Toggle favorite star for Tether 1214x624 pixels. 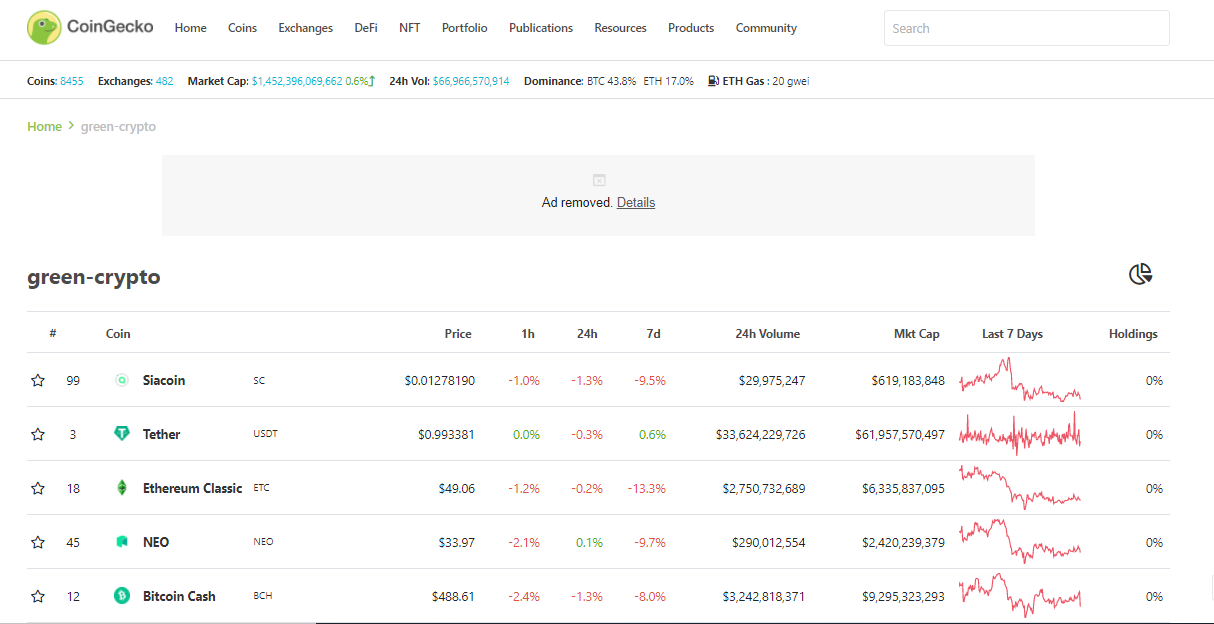[38, 434]
